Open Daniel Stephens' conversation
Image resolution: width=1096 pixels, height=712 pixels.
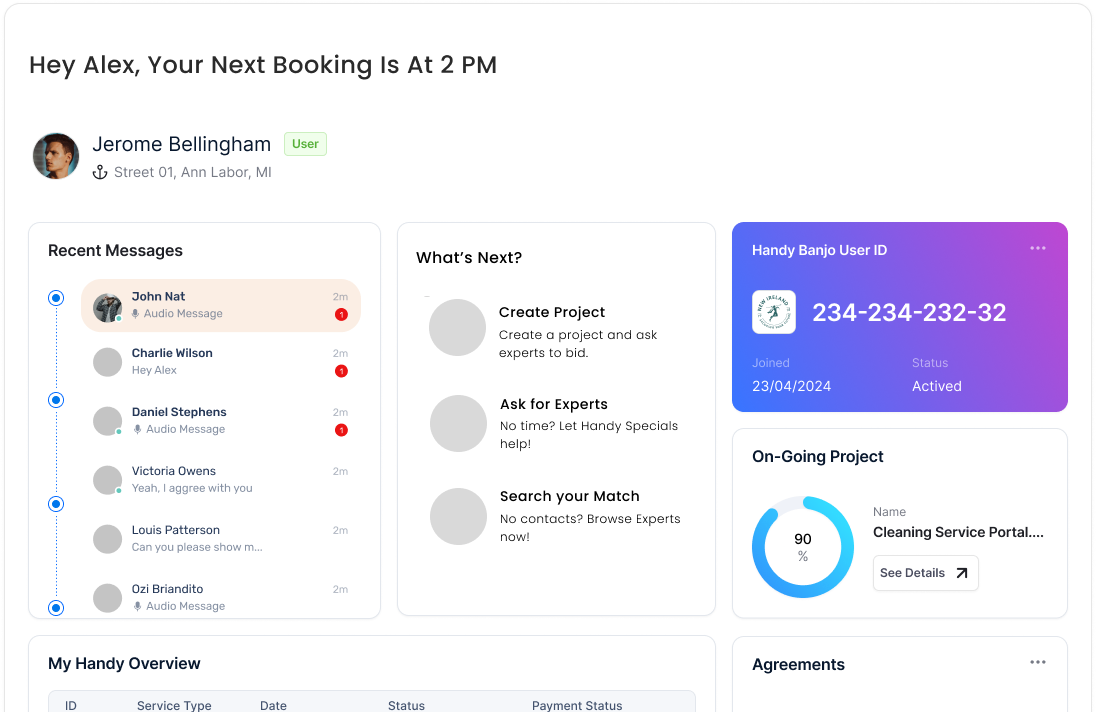coord(221,421)
